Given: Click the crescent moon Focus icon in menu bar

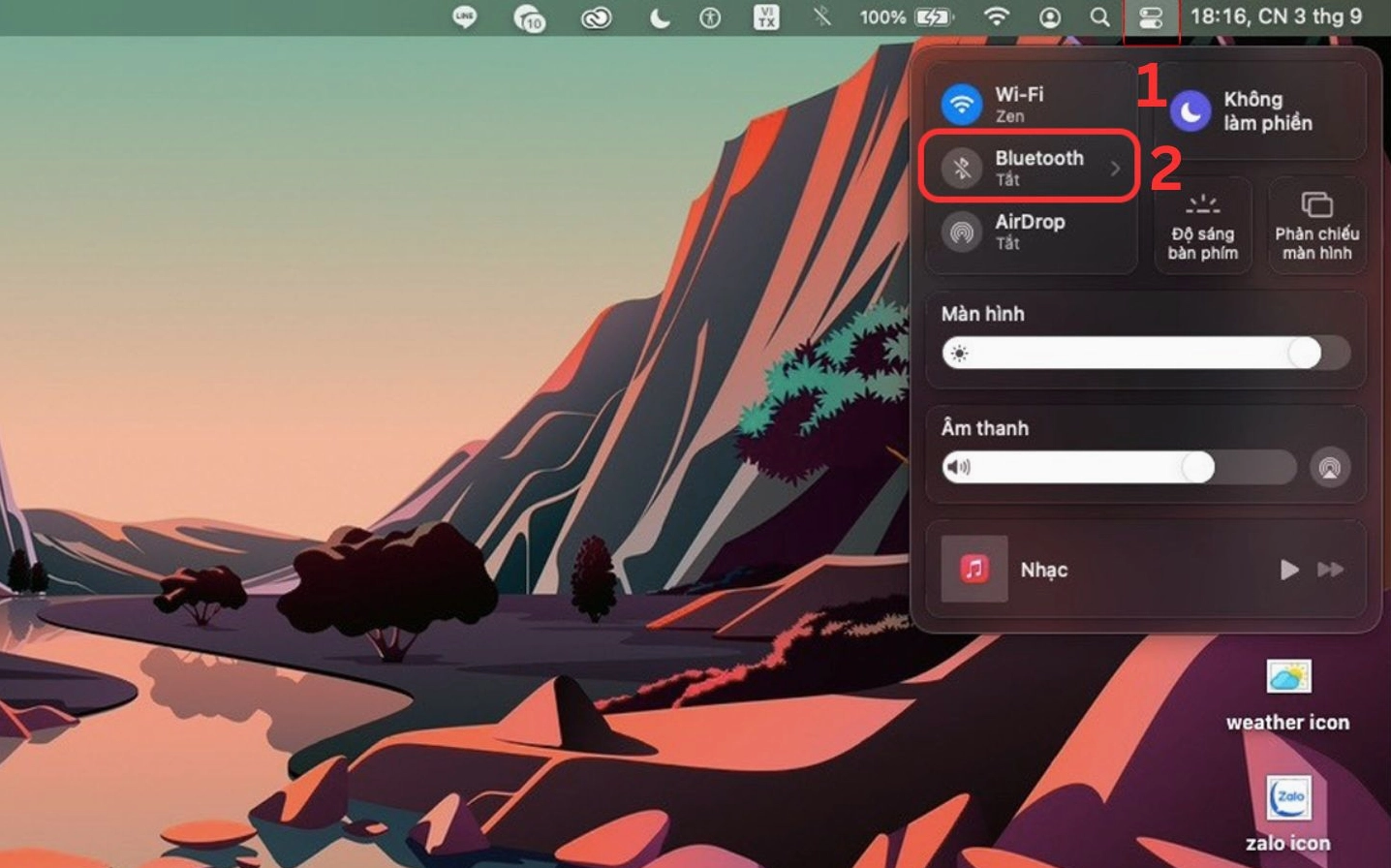Looking at the screenshot, I should [x=660, y=17].
